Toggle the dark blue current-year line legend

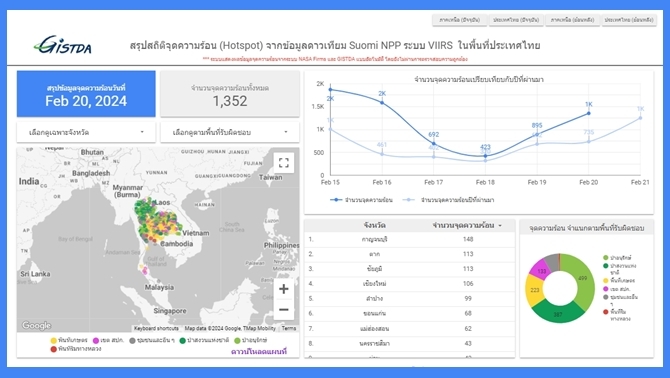pos(361,200)
